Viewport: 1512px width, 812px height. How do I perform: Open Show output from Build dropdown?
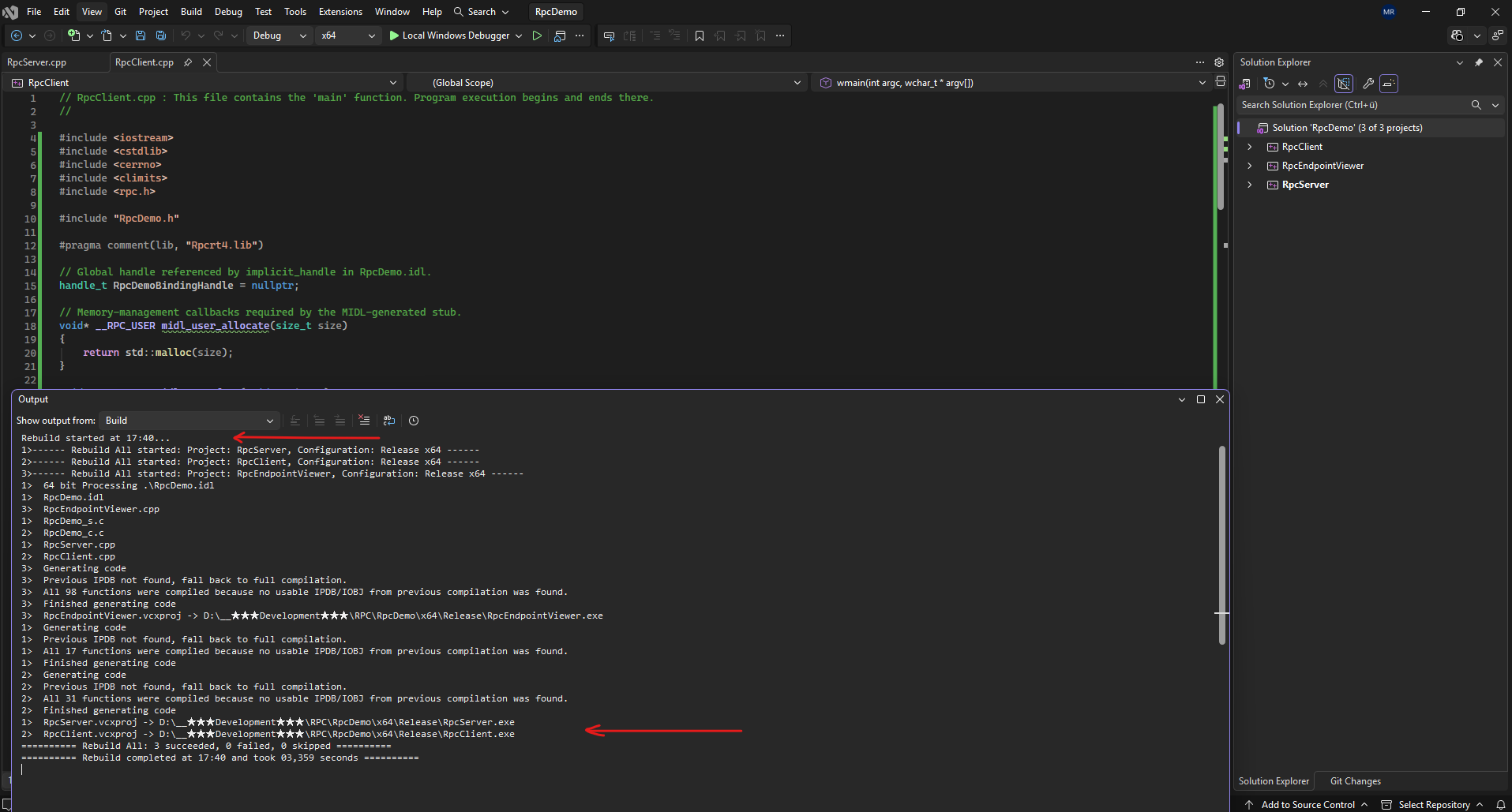[189, 421]
